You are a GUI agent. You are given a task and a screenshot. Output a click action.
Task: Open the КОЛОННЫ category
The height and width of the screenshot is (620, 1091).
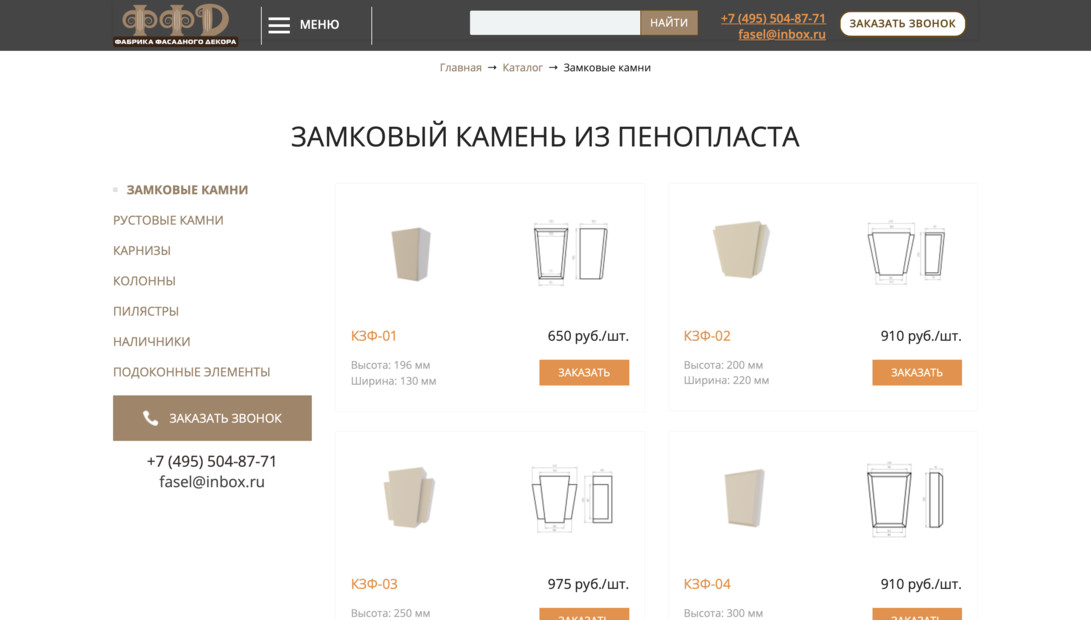144,281
